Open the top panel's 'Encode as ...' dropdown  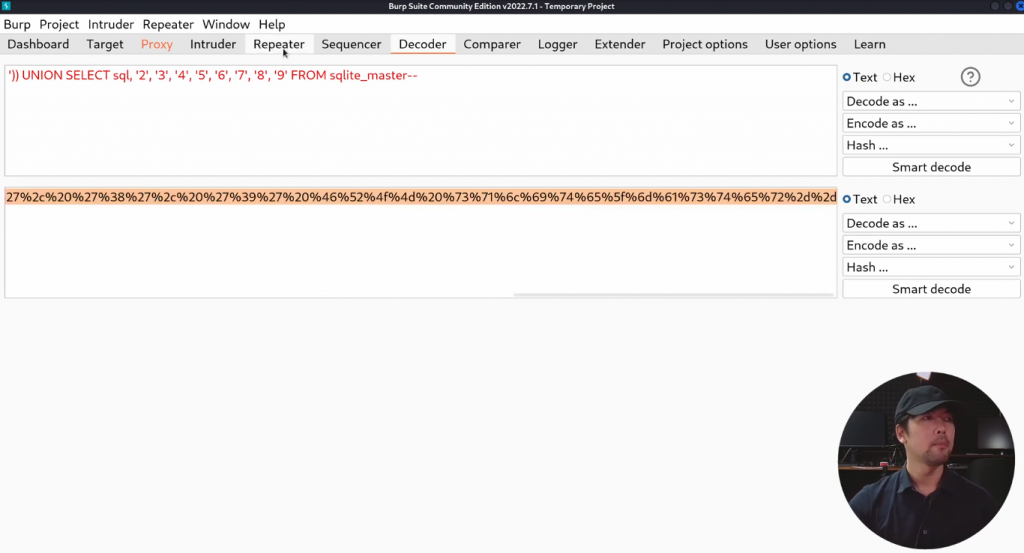click(x=931, y=123)
